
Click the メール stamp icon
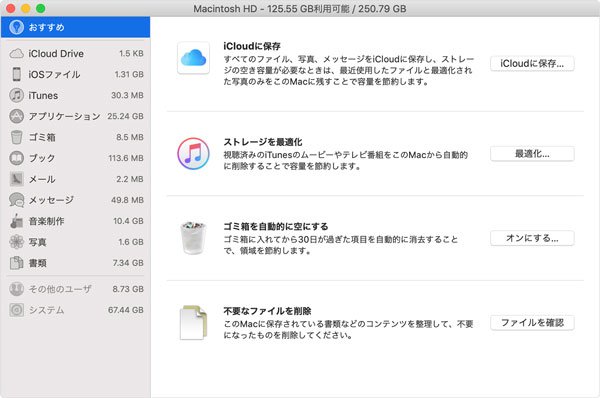(x=16, y=179)
